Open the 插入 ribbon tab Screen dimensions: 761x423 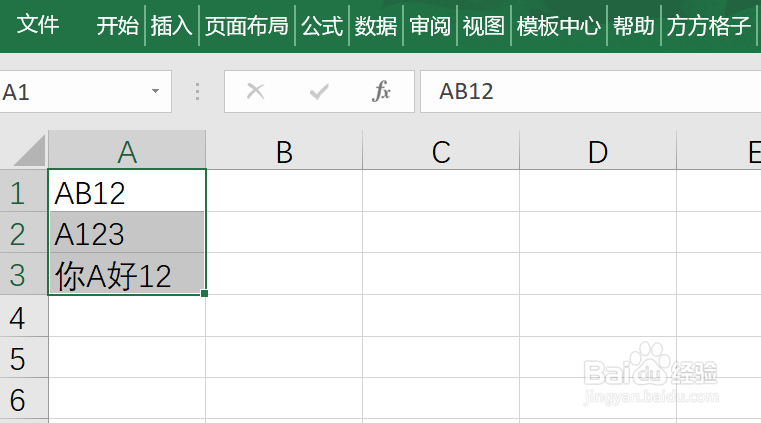pyautogui.click(x=171, y=26)
